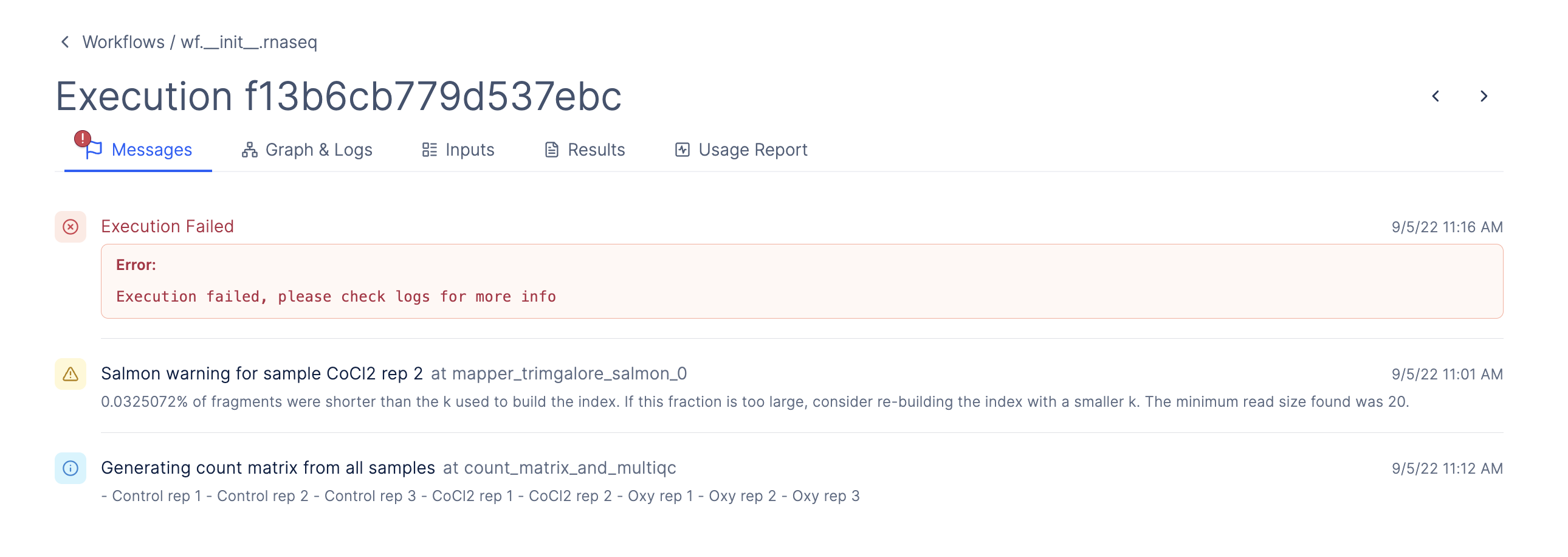Go to next execution arrow

pyautogui.click(x=1484, y=96)
